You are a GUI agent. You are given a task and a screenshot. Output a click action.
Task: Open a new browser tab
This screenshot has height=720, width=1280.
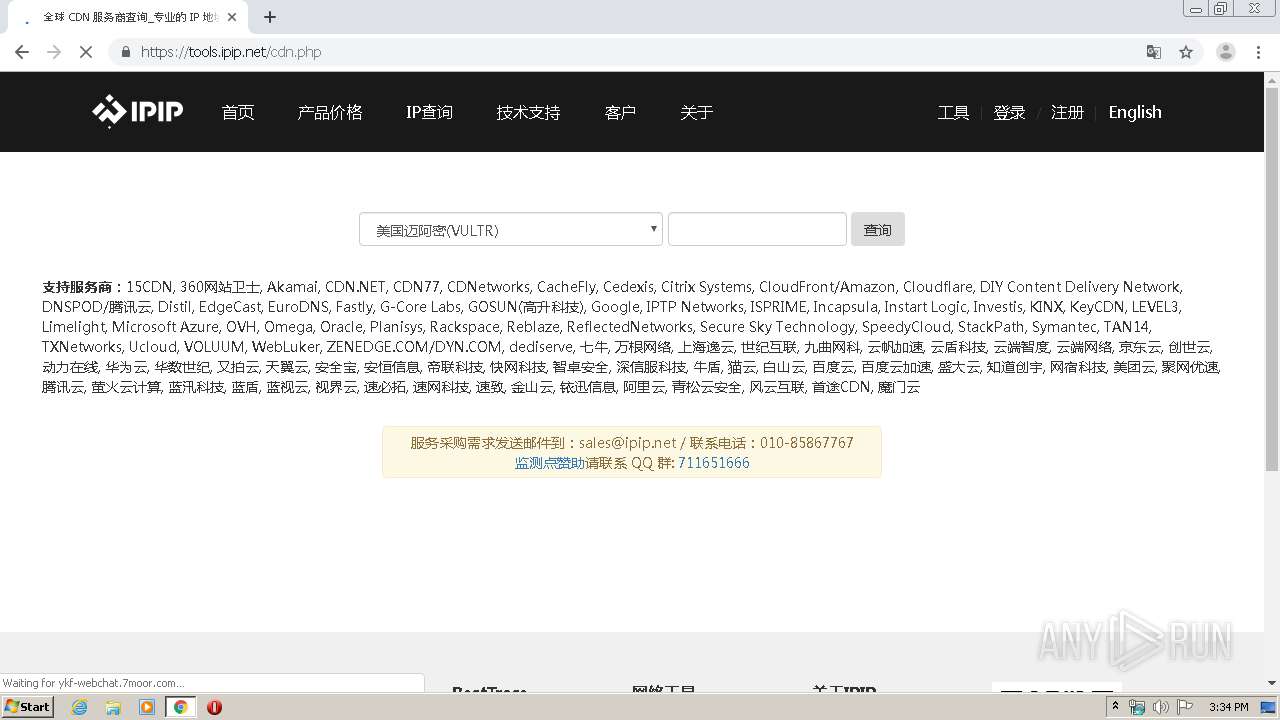[x=270, y=17]
